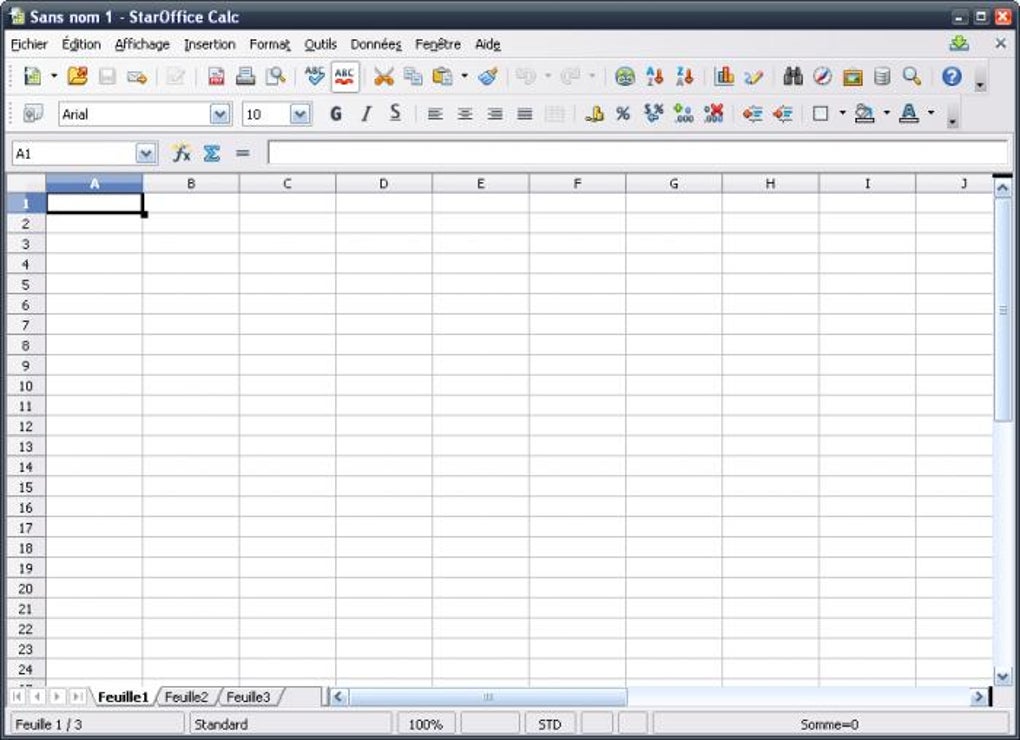Image resolution: width=1020 pixels, height=740 pixels.
Task: Export directly as PDF icon
Action: [x=216, y=77]
